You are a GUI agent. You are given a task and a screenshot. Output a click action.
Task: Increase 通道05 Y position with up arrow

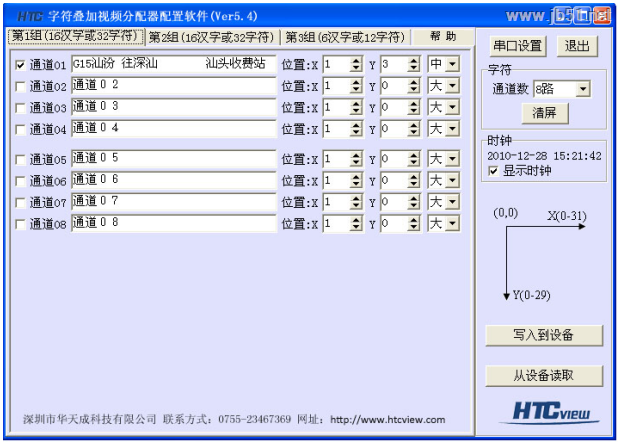(x=413, y=155)
